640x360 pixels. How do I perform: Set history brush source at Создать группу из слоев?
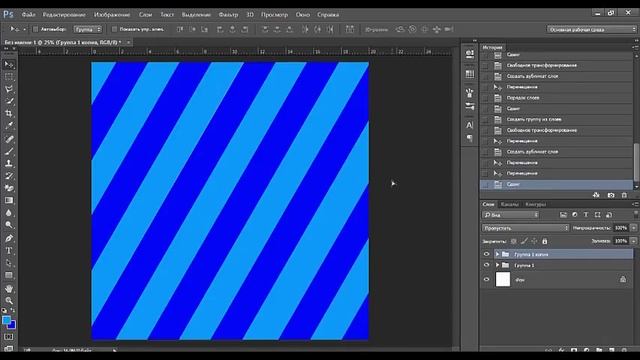click(485, 120)
